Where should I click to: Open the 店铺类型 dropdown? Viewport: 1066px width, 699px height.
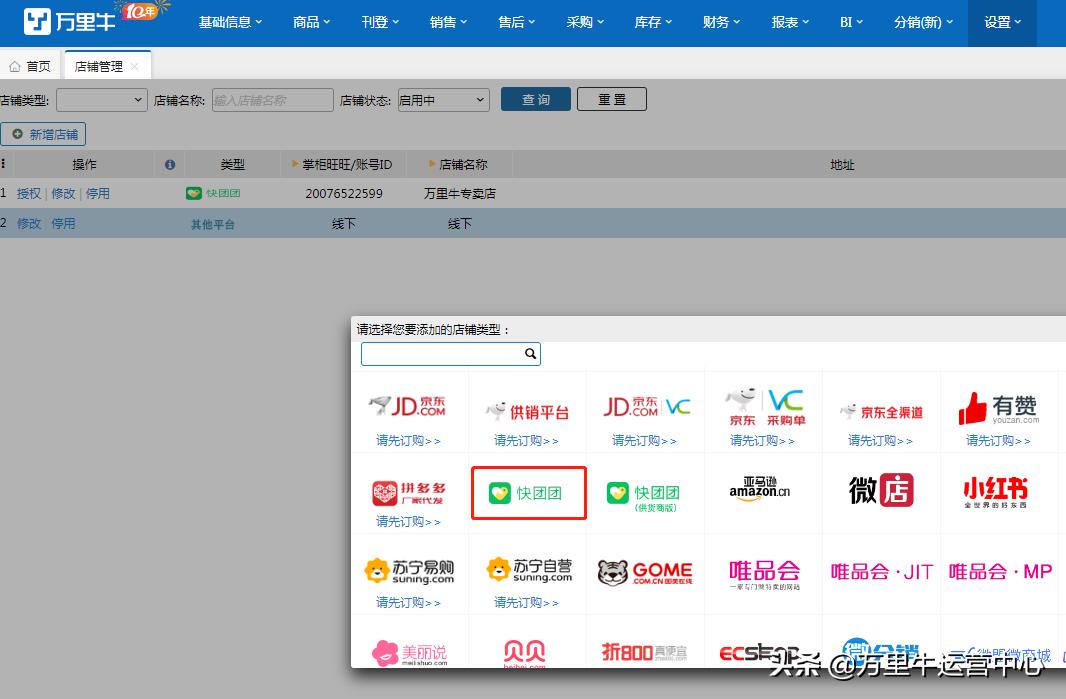pyautogui.click(x=101, y=100)
